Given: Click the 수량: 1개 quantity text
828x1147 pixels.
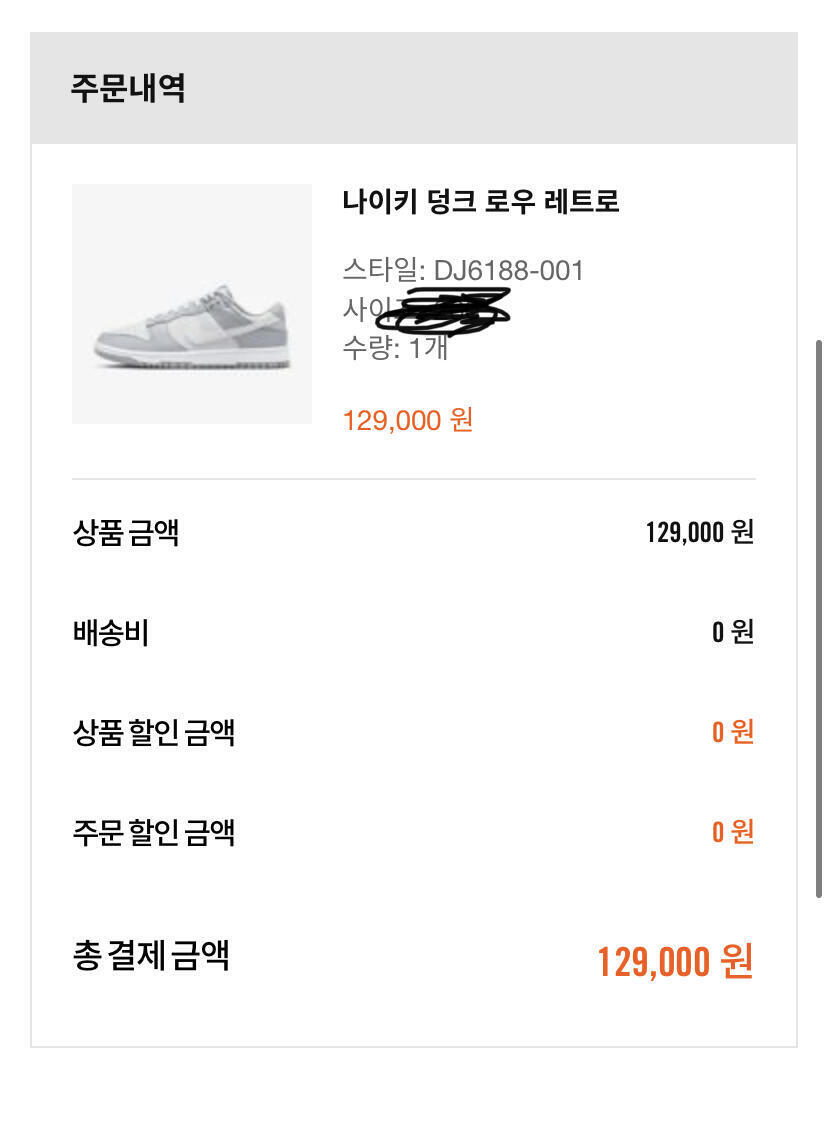Looking at the screenshot, I should 395,349.
